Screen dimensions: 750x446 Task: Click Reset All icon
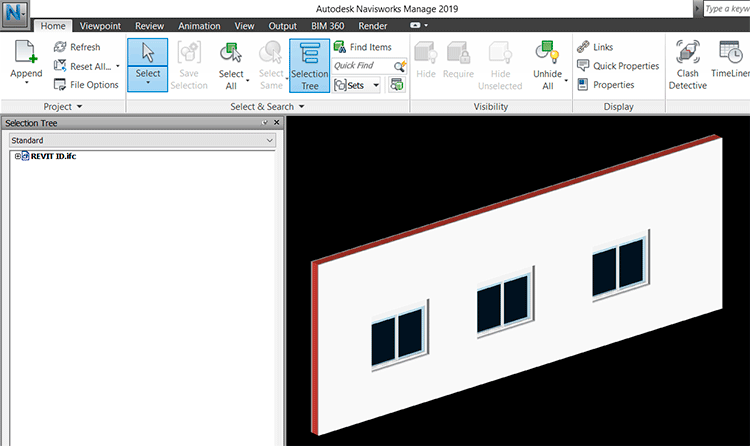pyautogui.click(x=60, y=66)
